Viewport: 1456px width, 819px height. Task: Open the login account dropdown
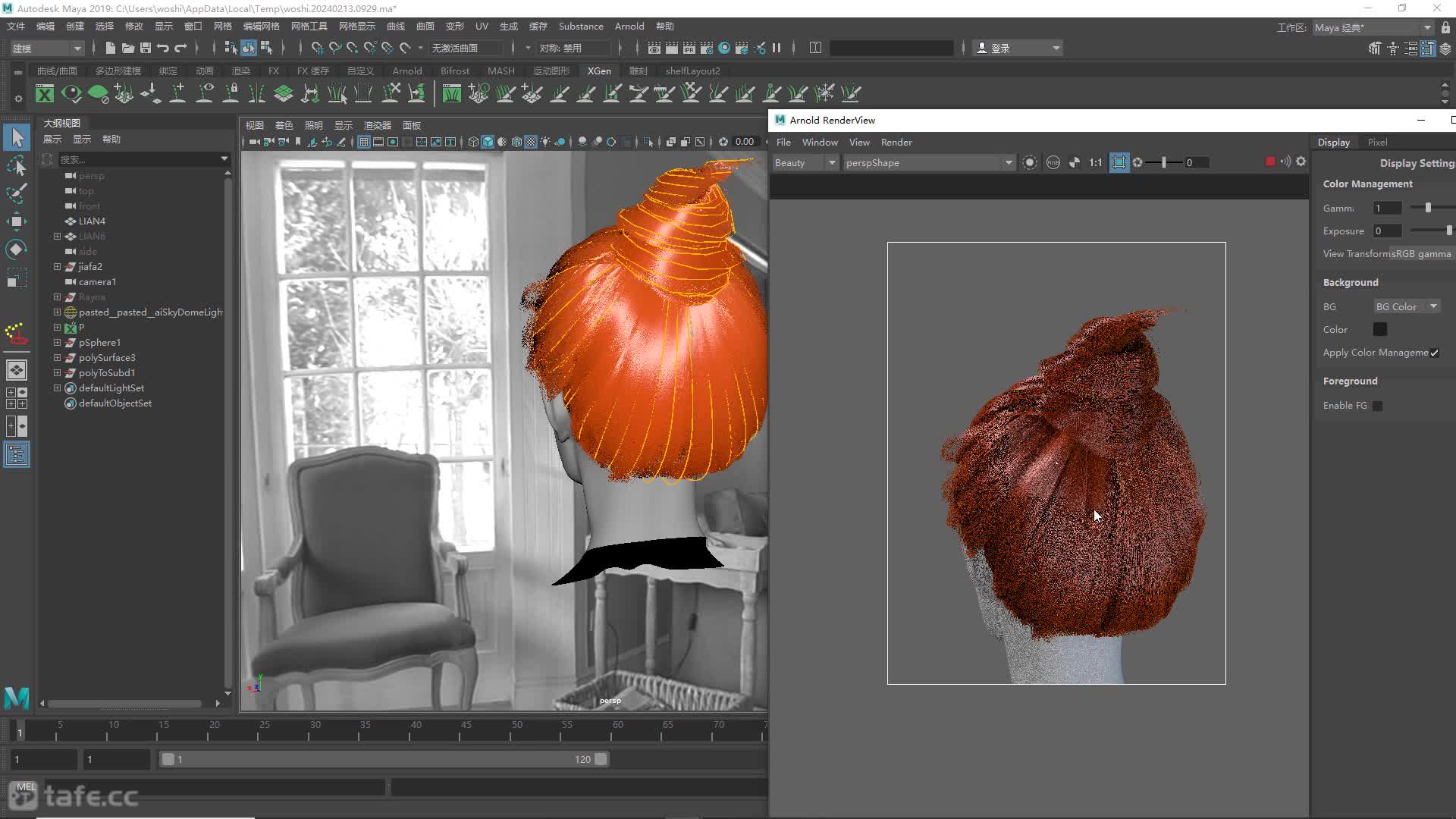coord(1018,48)
